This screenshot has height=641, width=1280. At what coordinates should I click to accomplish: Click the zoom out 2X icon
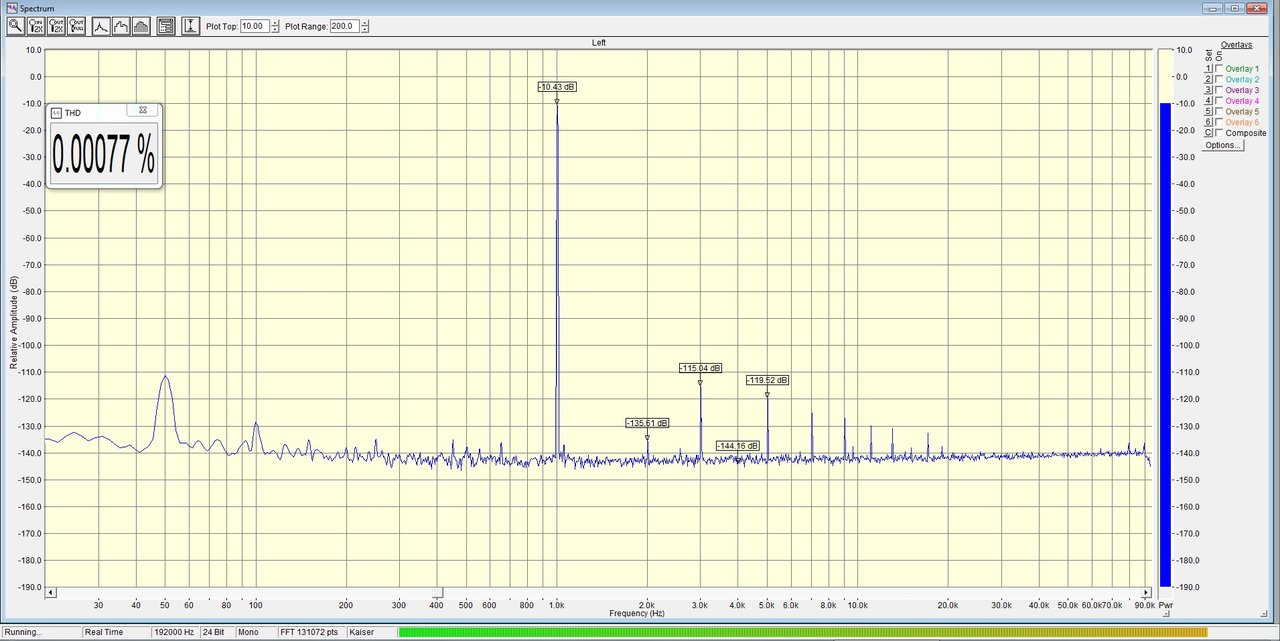coord(56,26)
